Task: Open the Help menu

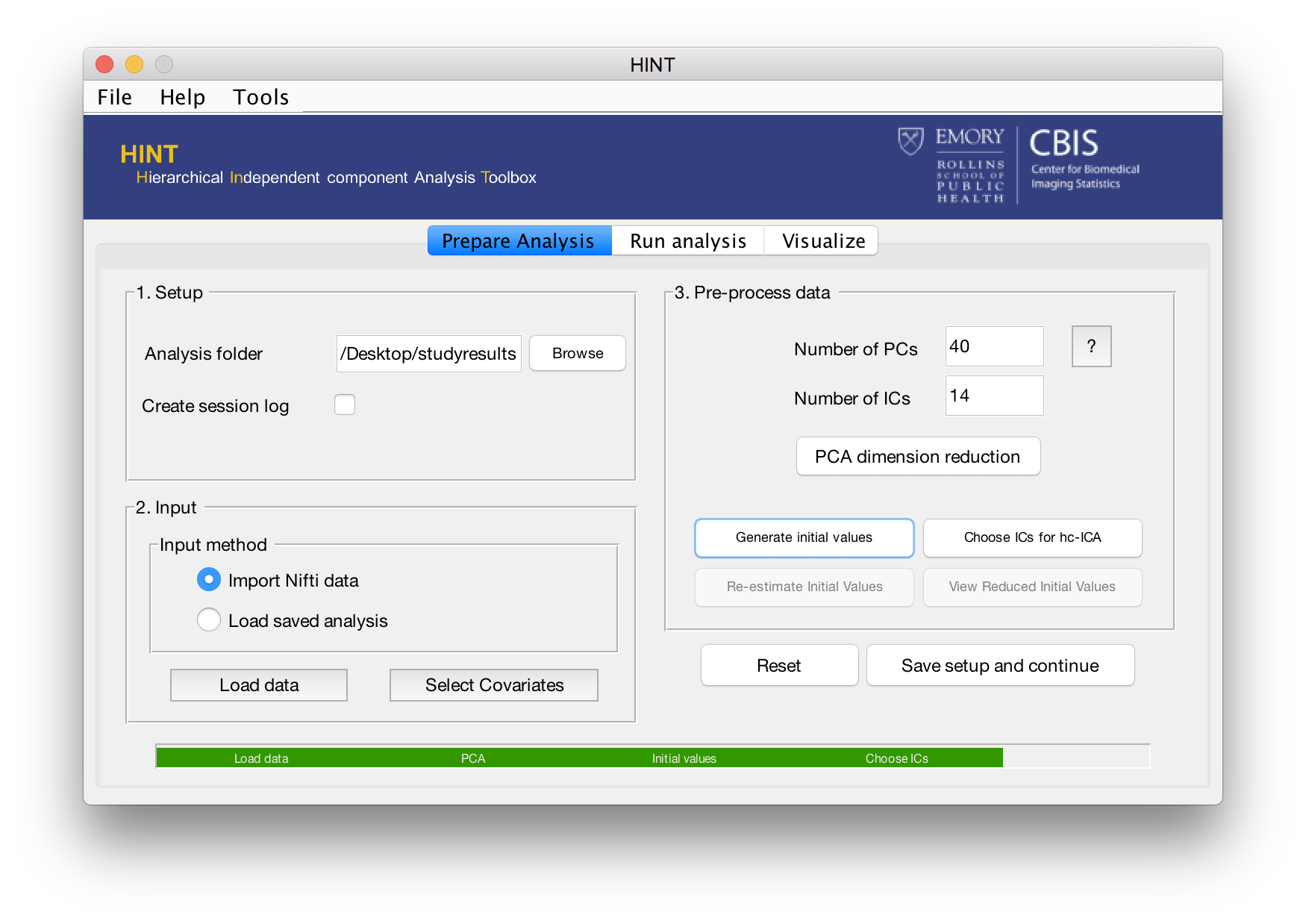Action: (182, 97)
